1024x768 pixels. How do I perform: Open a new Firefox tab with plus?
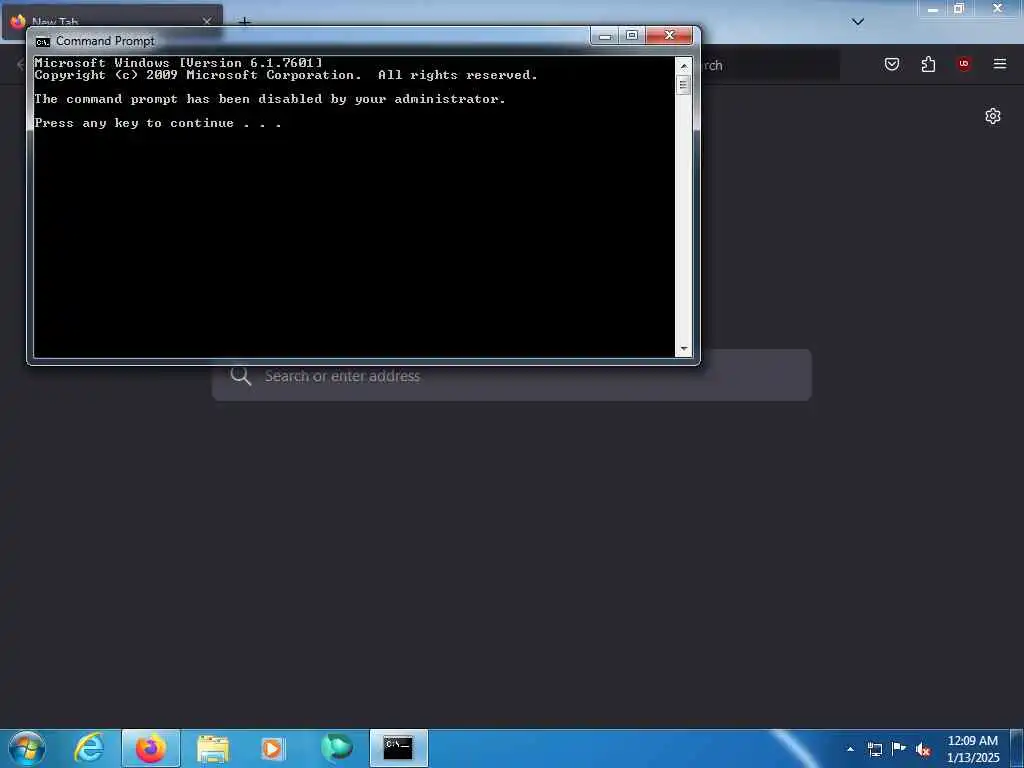pyautogui.click(x=244, y=21)
